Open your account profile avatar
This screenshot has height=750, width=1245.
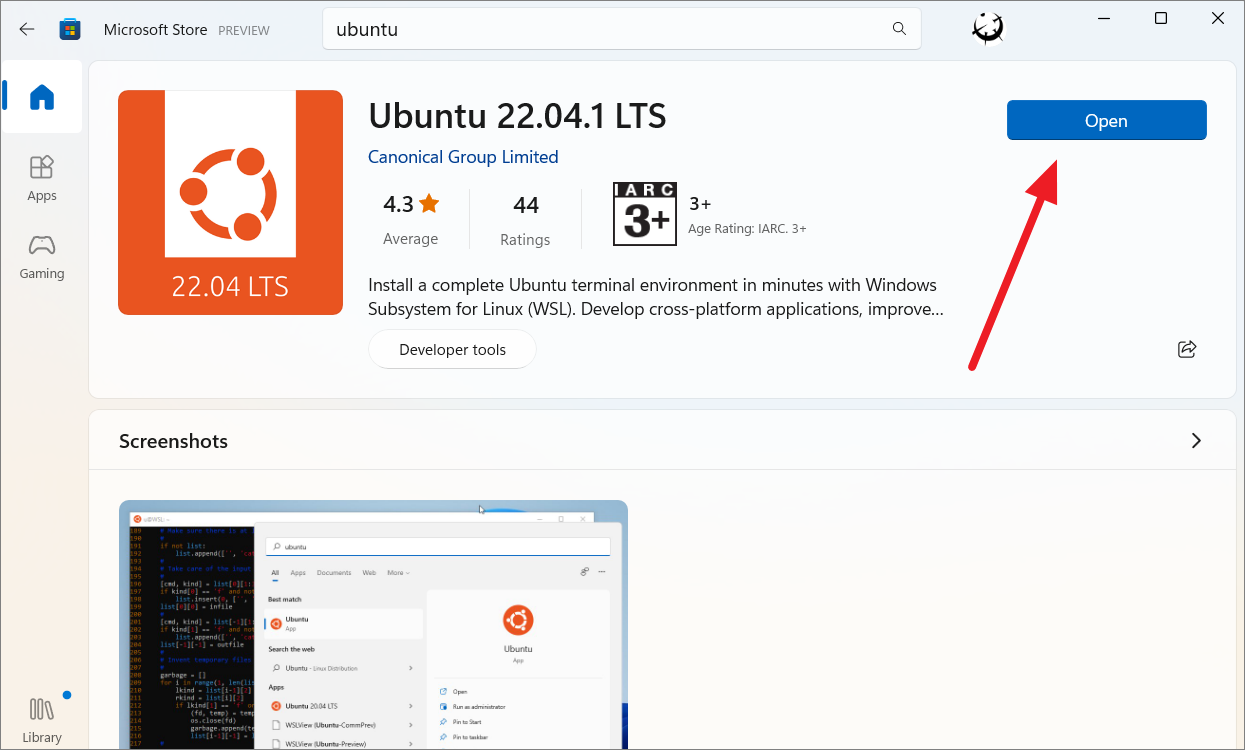[987, 29]
